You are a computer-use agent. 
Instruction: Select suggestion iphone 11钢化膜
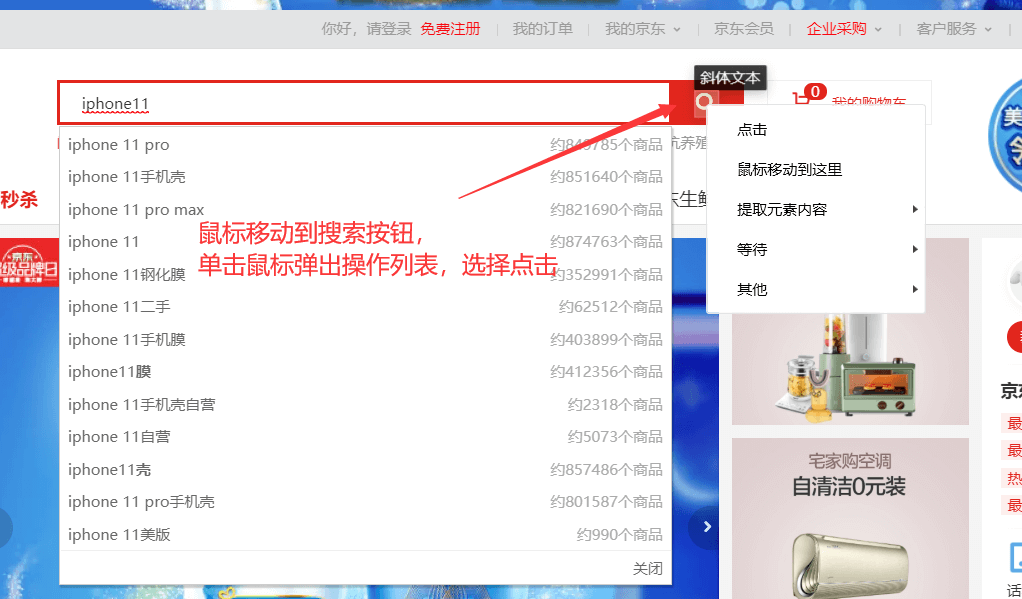[365, 274]
